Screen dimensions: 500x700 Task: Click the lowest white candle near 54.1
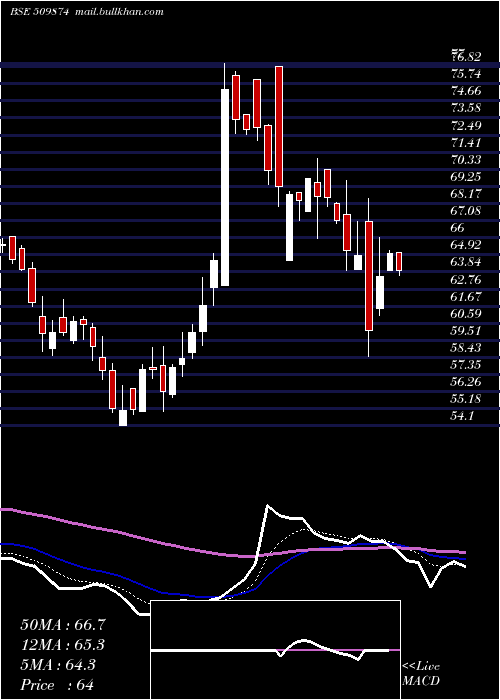coord(123,418)
